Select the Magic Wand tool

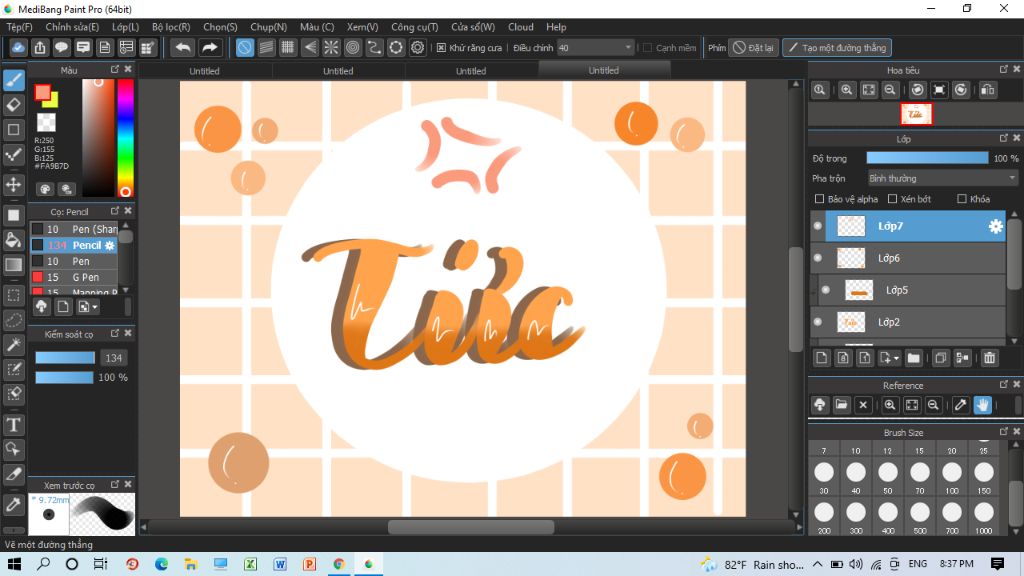tap(14, 345)
